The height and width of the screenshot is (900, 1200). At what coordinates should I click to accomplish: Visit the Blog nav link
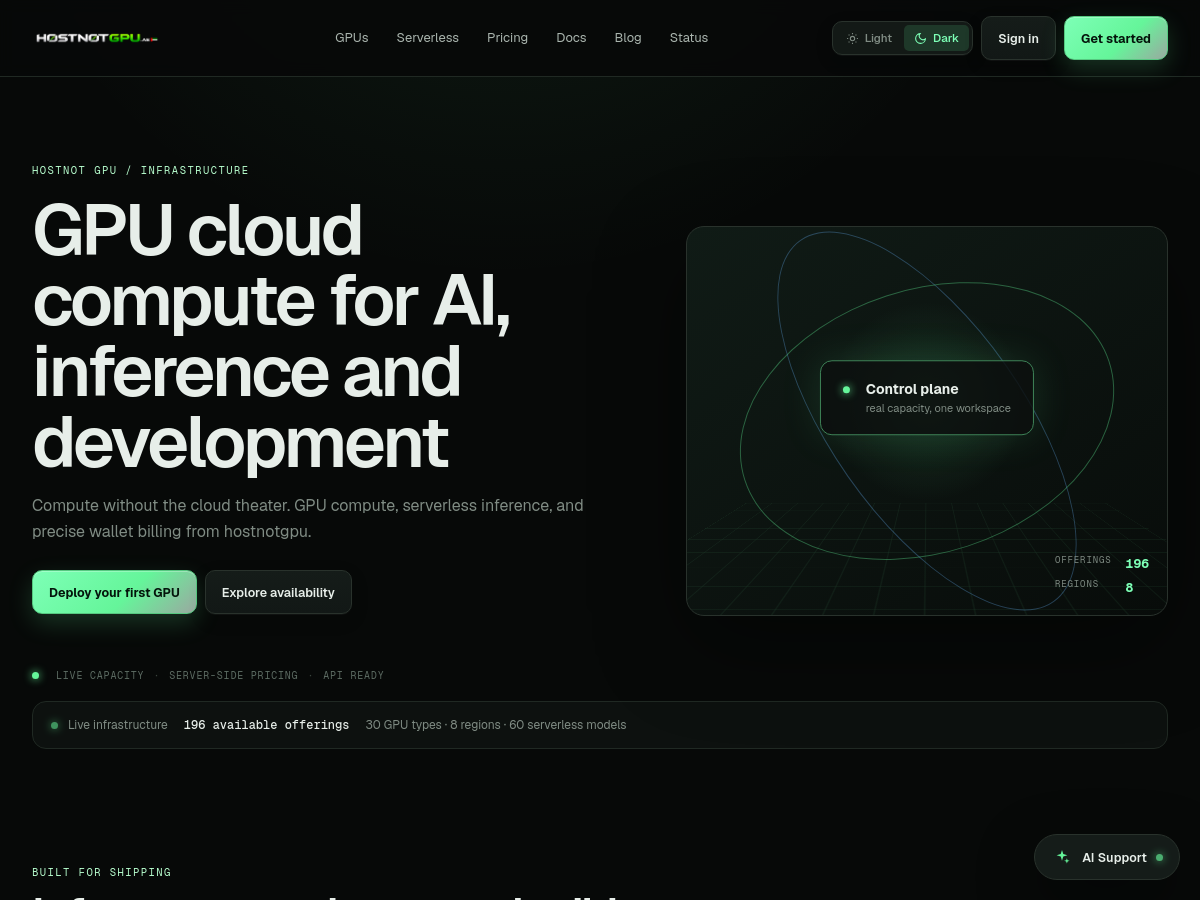[628, 38]
